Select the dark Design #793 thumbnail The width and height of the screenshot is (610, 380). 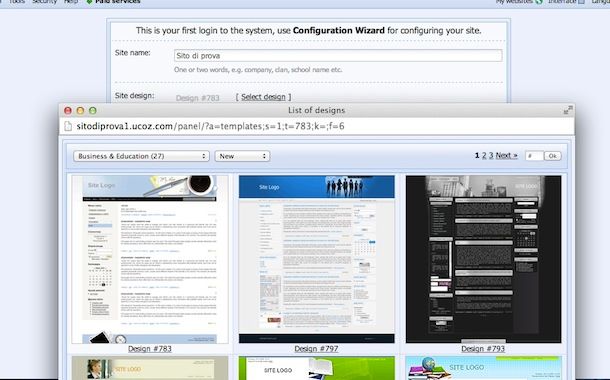click(483, 259)
